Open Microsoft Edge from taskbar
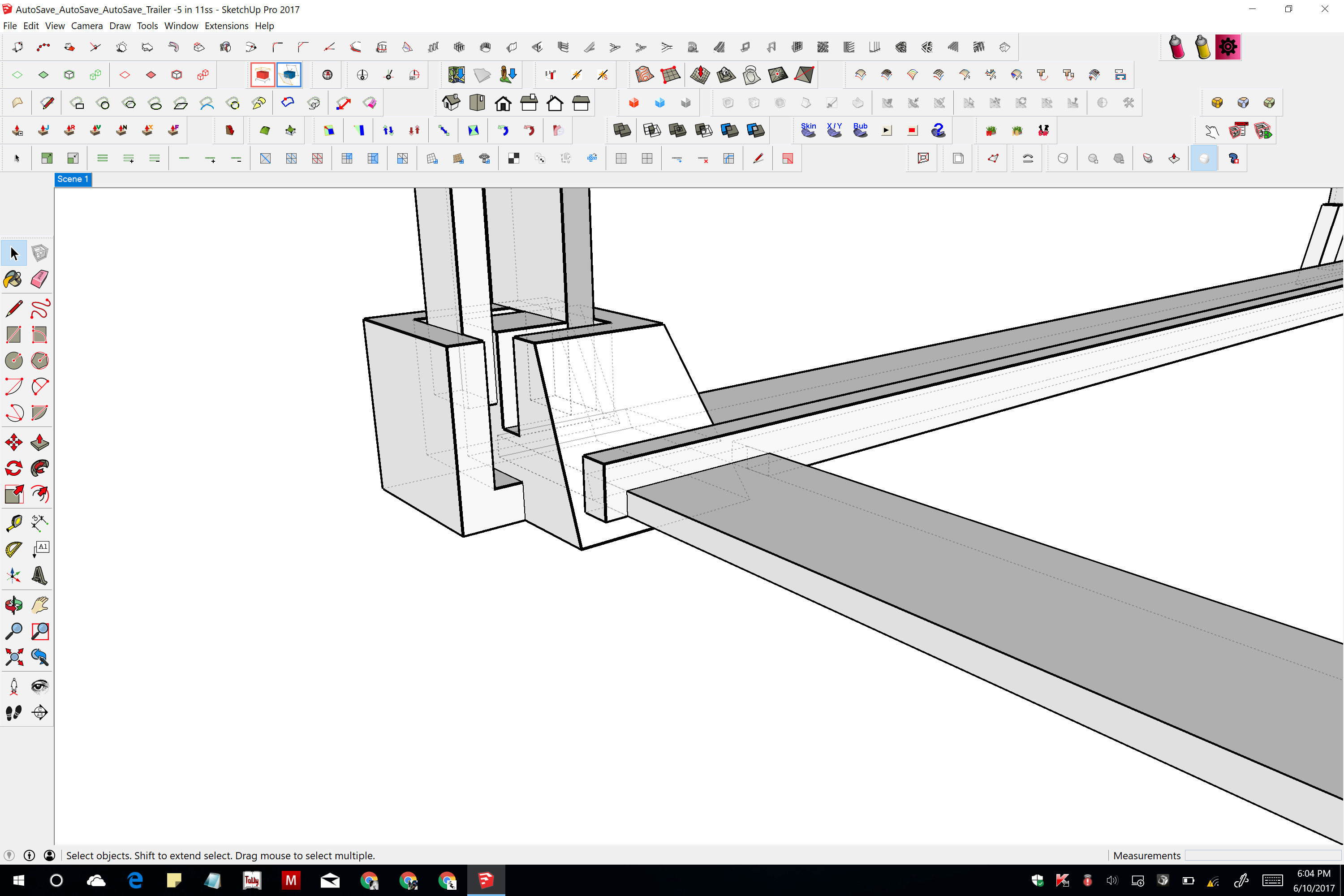This screenshot has height=896, width=1344. [x=135, y=881]
